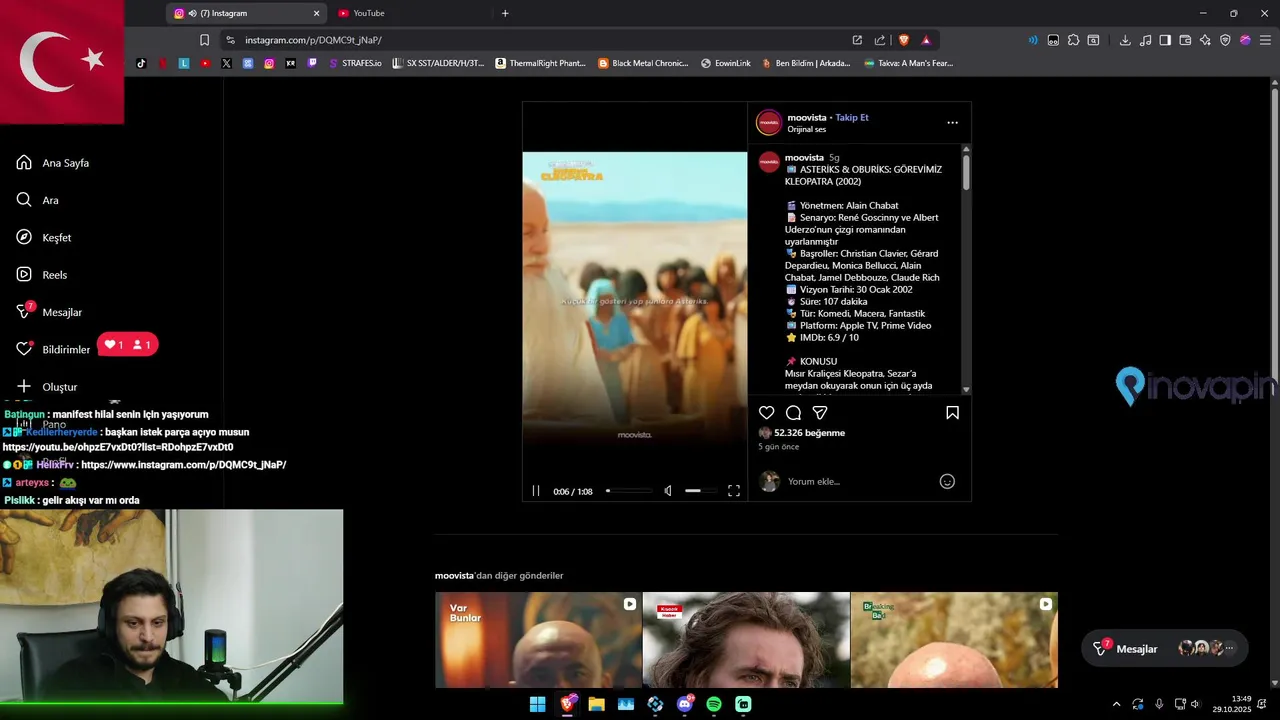Open the EowinLink bookmark
Viewport: 1280px width, 720px height.
coord(725,63)
